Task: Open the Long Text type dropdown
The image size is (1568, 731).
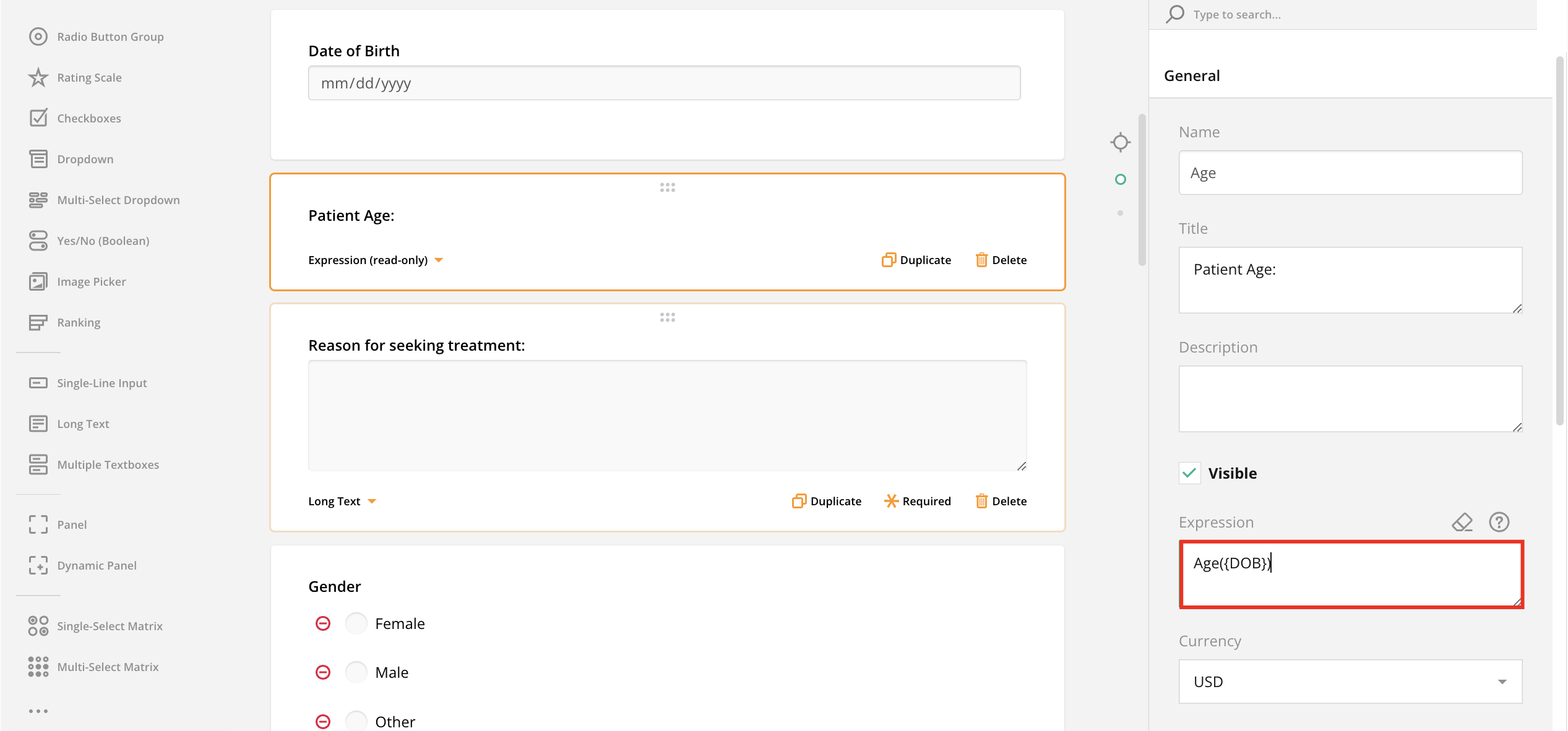Action: pyautogui.click(x=342, y=501)
